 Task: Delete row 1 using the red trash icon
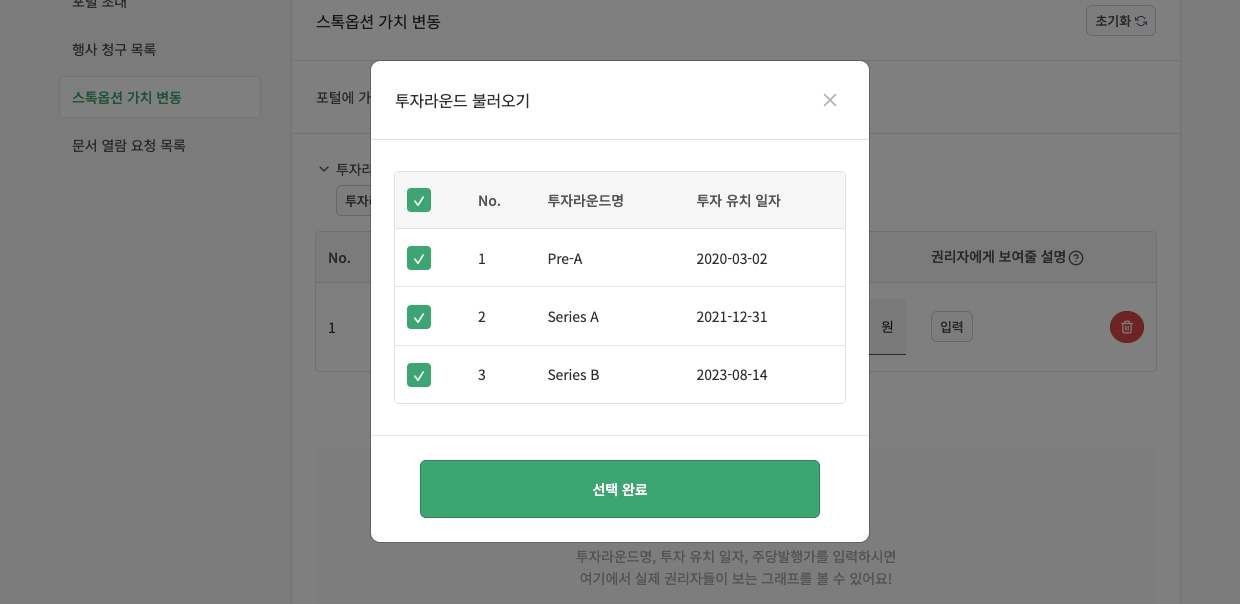(1127, 327)
